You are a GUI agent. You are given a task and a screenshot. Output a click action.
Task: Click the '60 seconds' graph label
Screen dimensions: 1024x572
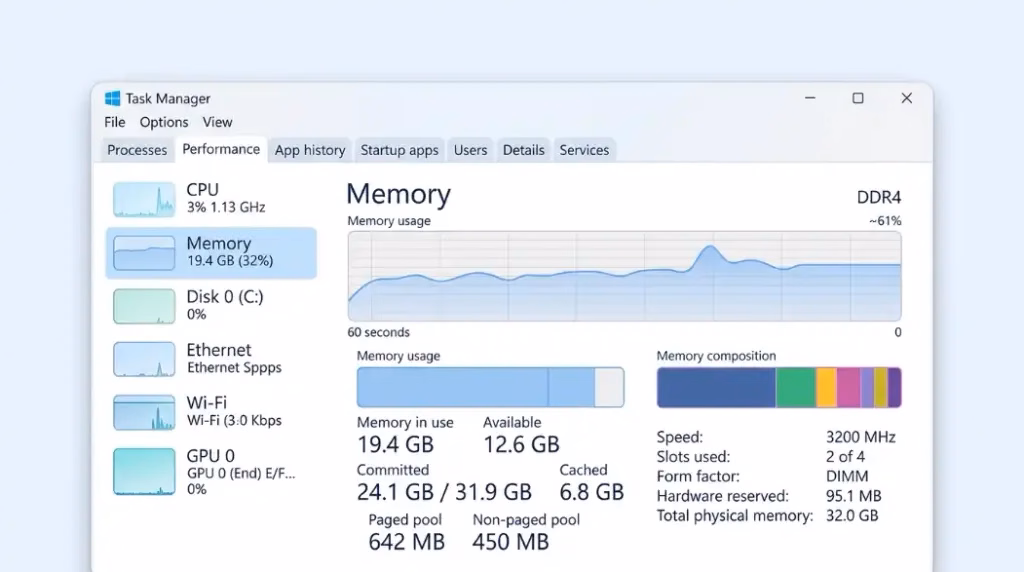[379, 332]
